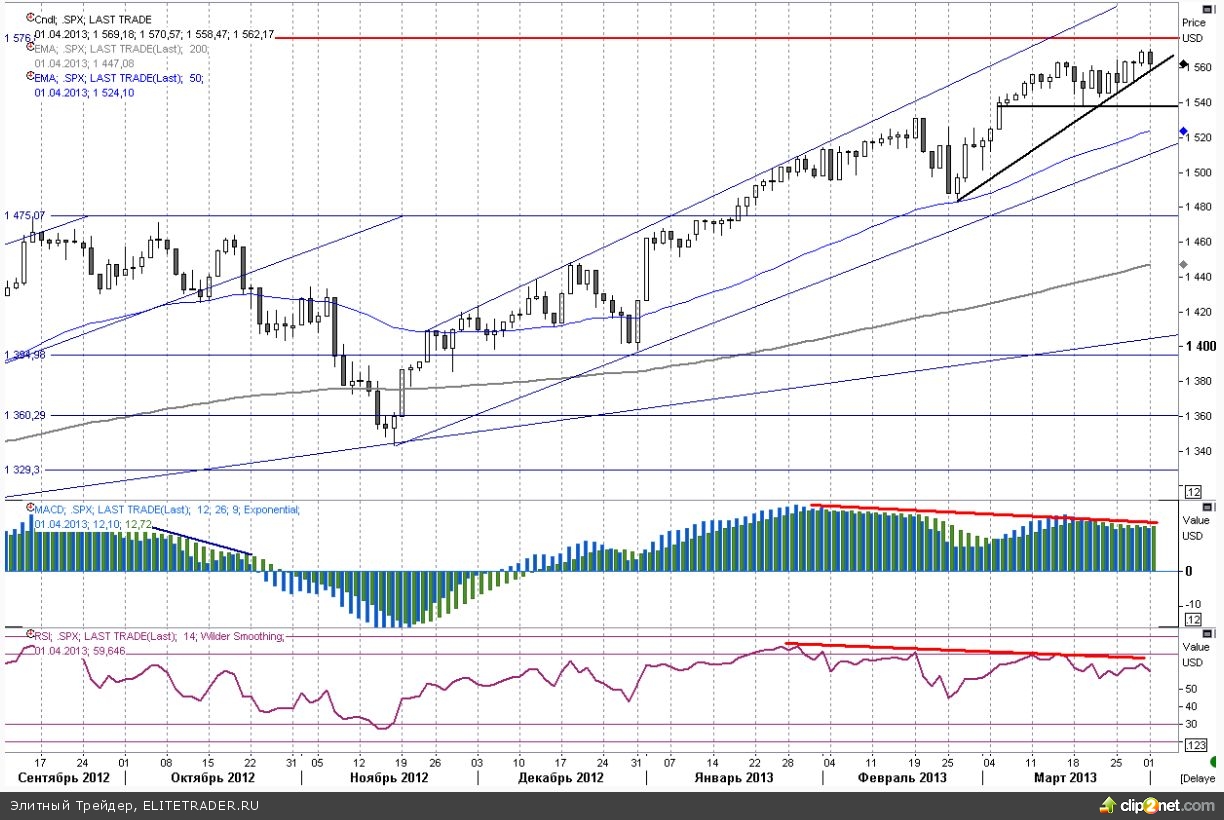This screenshot has height=820, width=1224.
Task: Click the MACD indicator legend icon
Action: 28,509
